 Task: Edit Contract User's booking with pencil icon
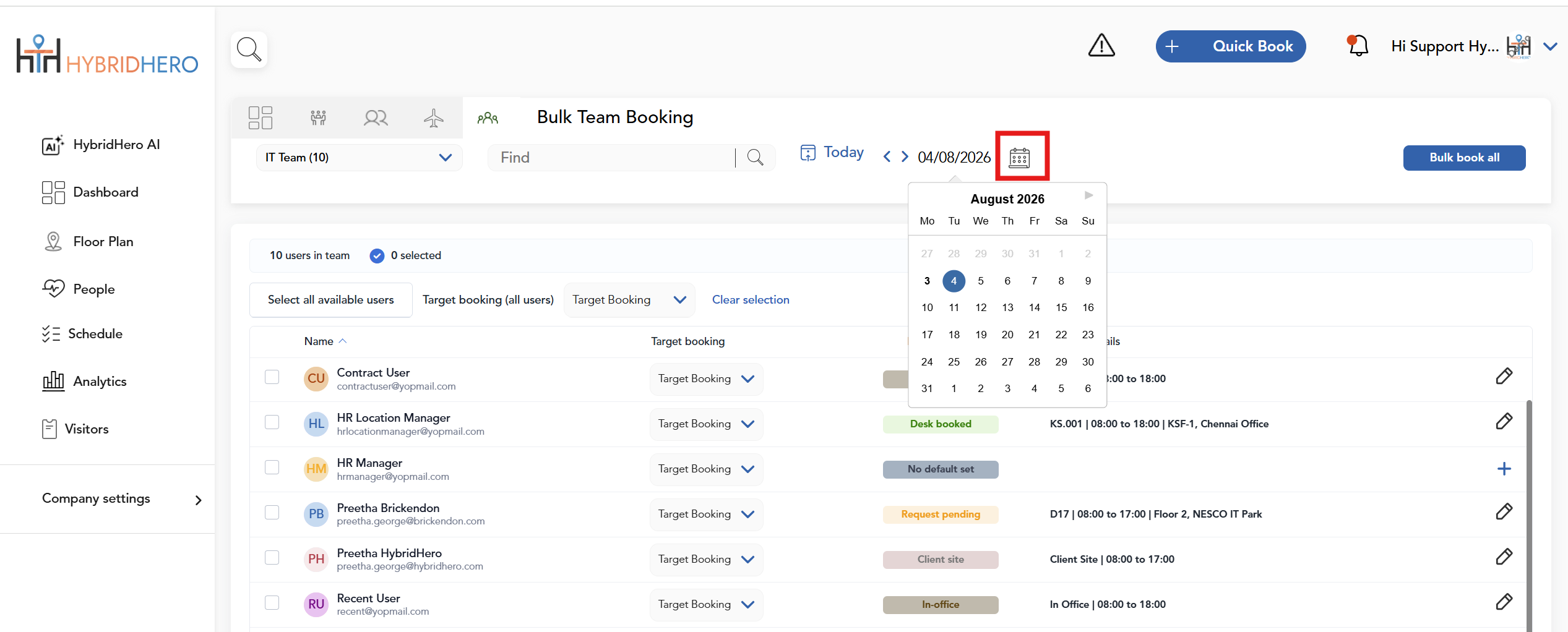[x=1504, y=376]
